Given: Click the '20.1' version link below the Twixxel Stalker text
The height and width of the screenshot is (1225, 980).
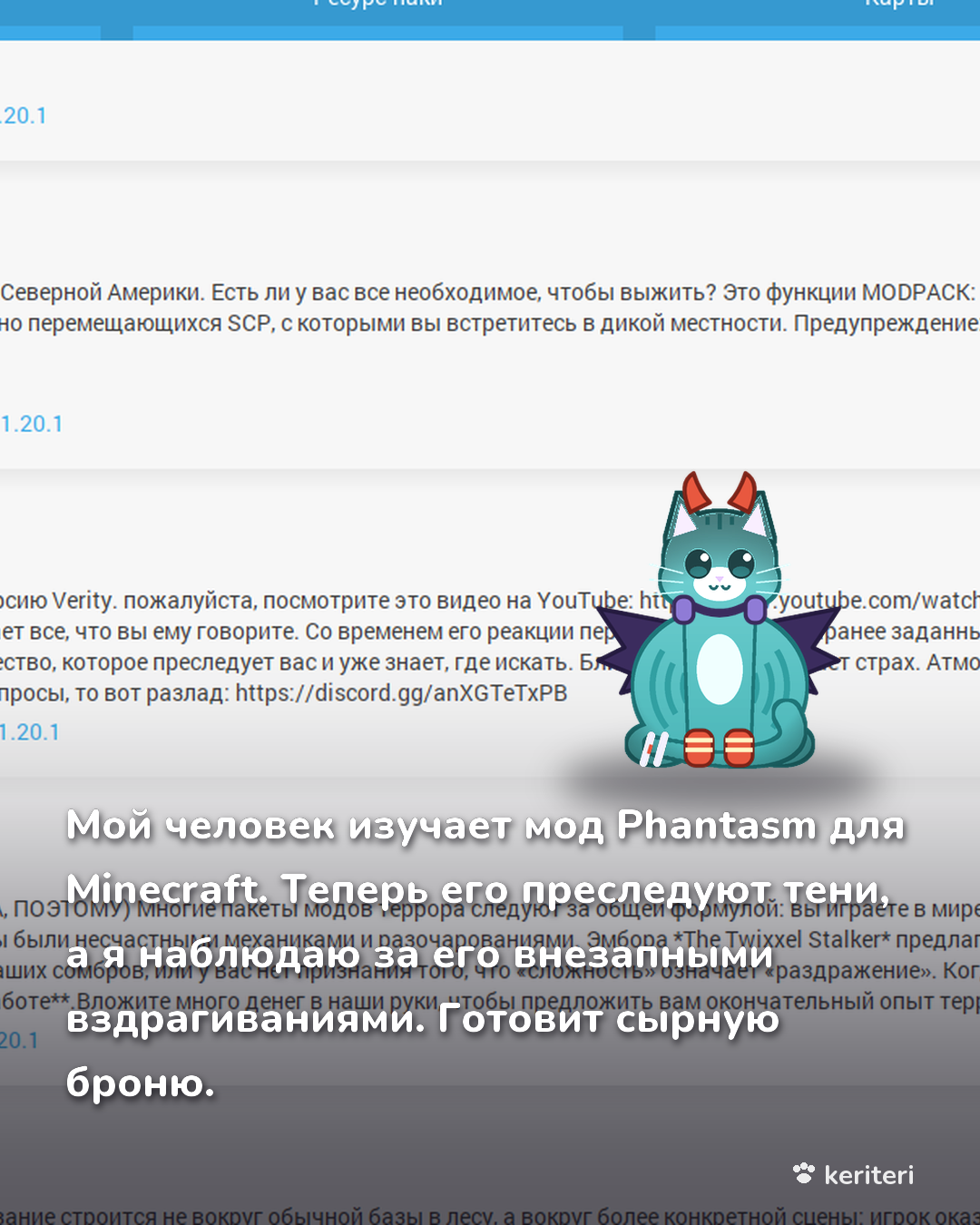Looking at the screenshot, I should click(x=19, y=1040).
